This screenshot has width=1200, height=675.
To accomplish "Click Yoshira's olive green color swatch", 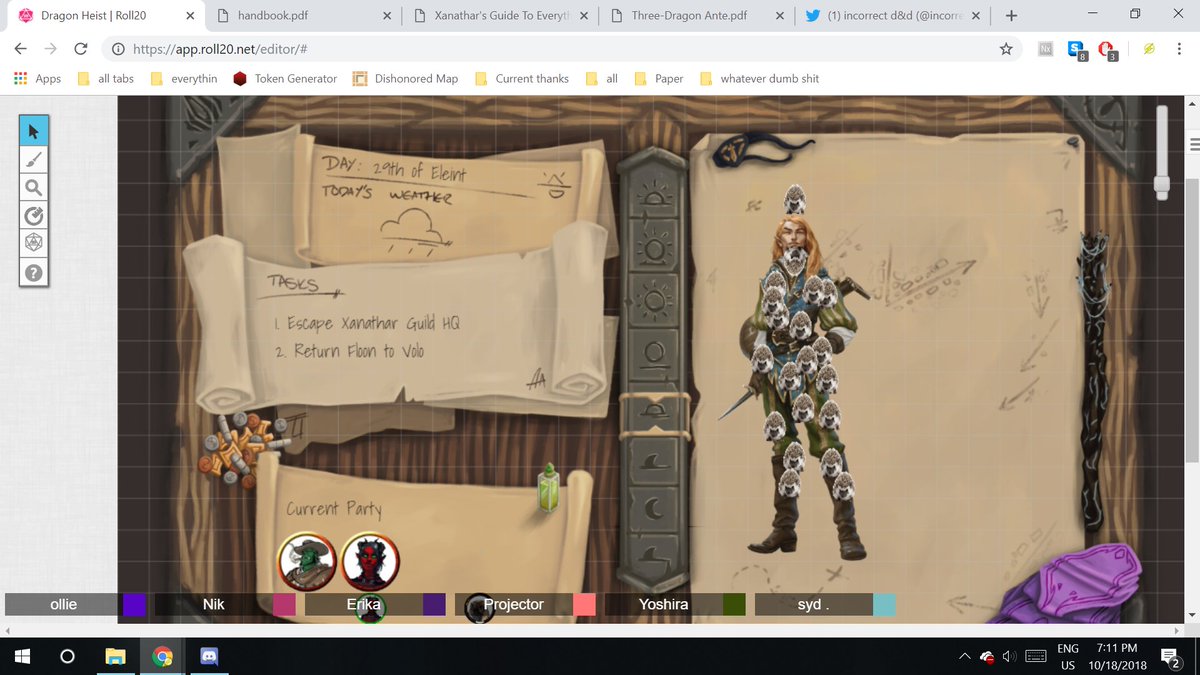I will pos(734,604).
